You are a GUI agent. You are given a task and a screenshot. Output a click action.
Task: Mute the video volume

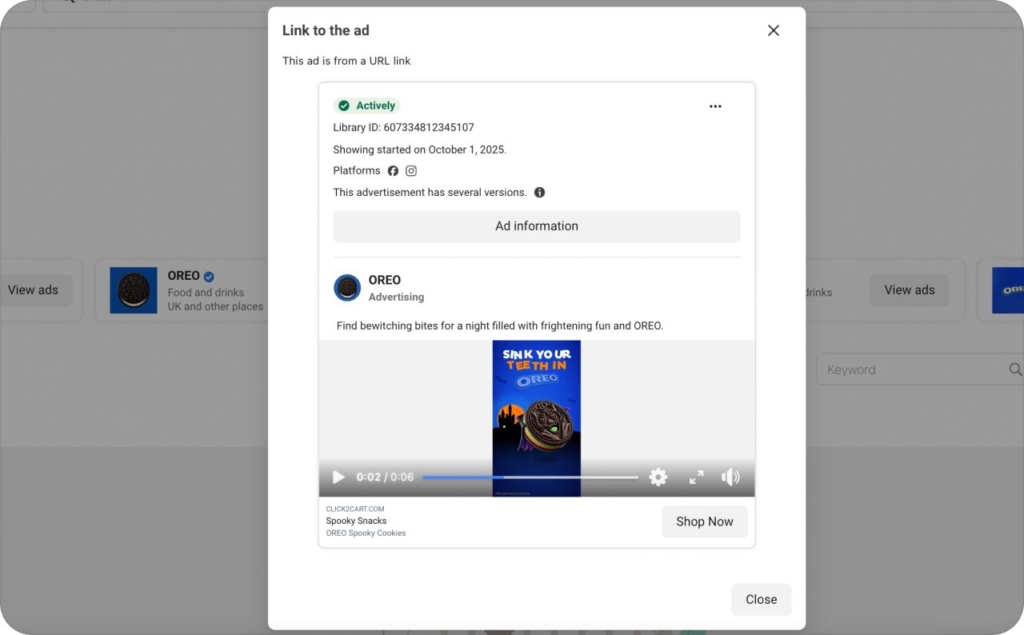tap(731, 477)
